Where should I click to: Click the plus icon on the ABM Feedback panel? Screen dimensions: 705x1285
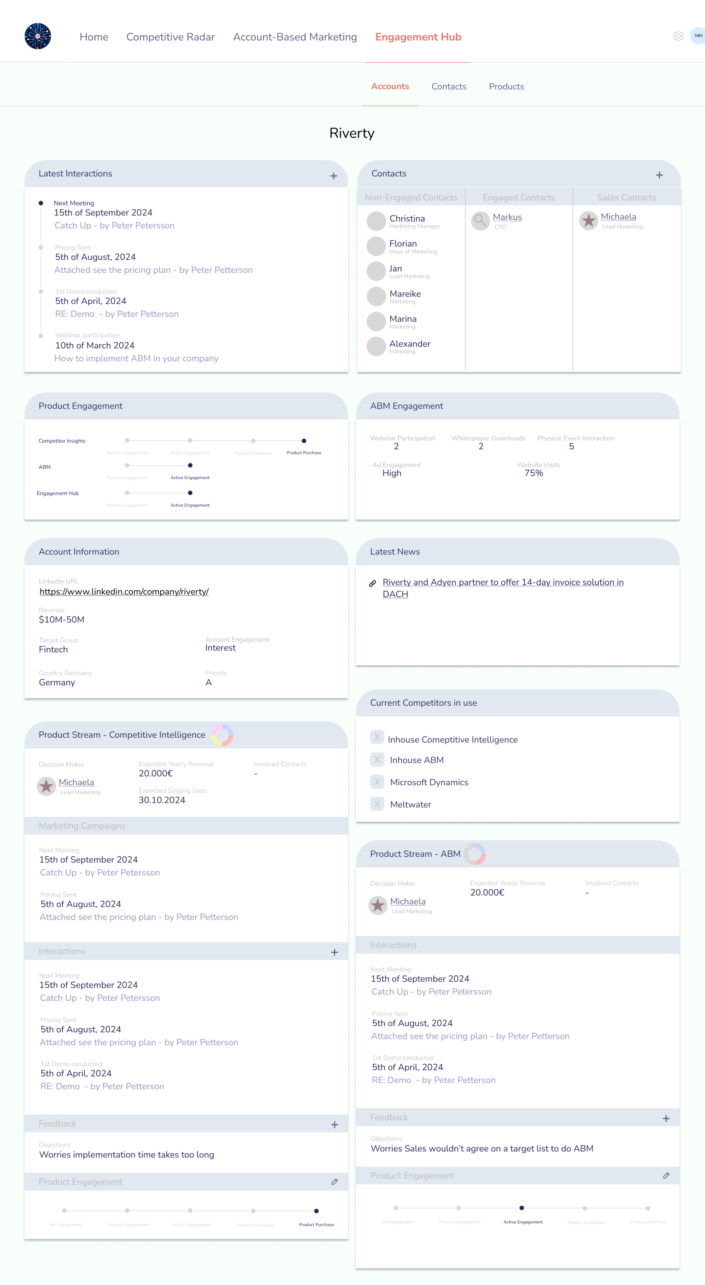point(665,1117)
